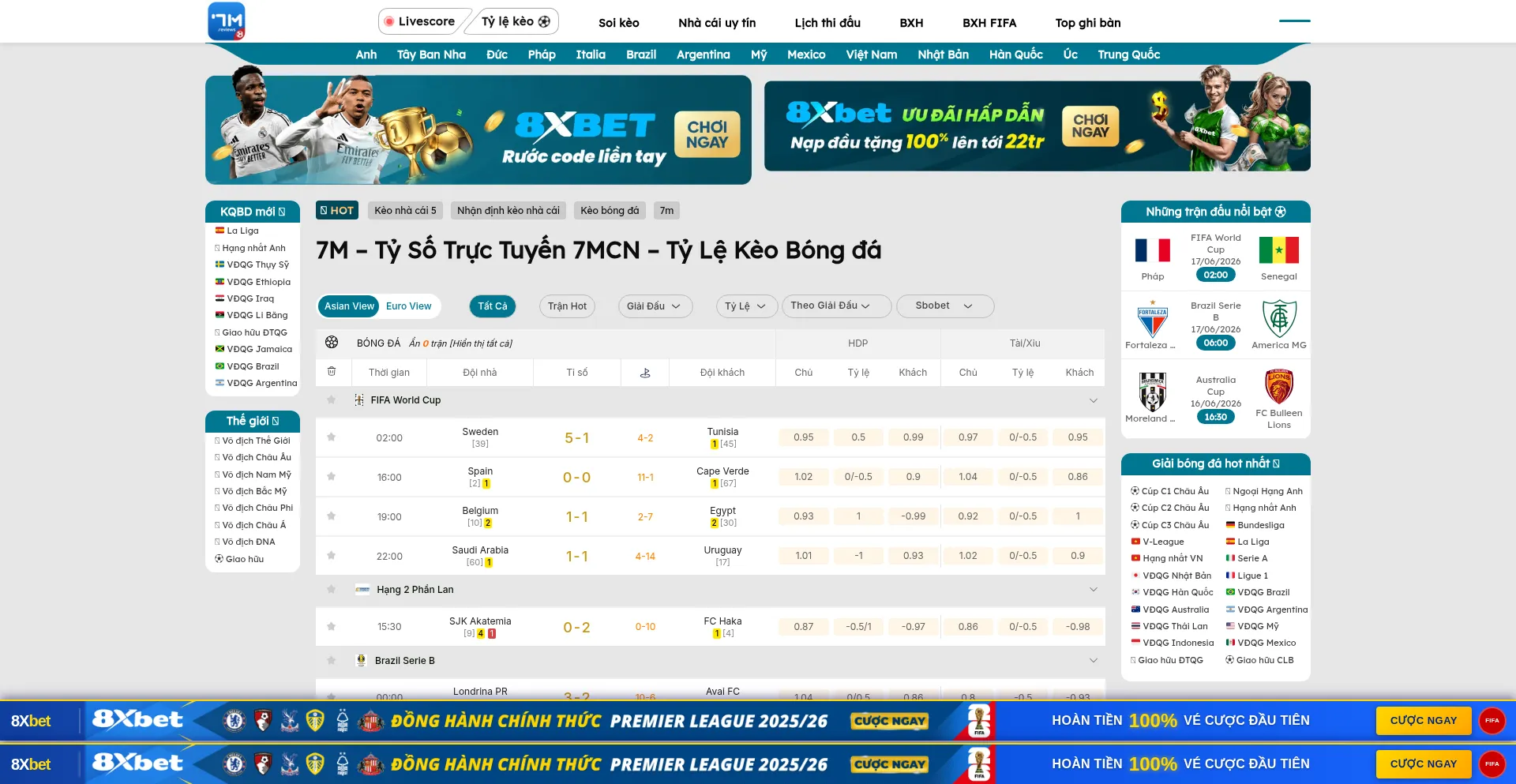Select the Trận Hot filter
Image resolution: width=1516 pixels, height=784 pixels.
568,306
